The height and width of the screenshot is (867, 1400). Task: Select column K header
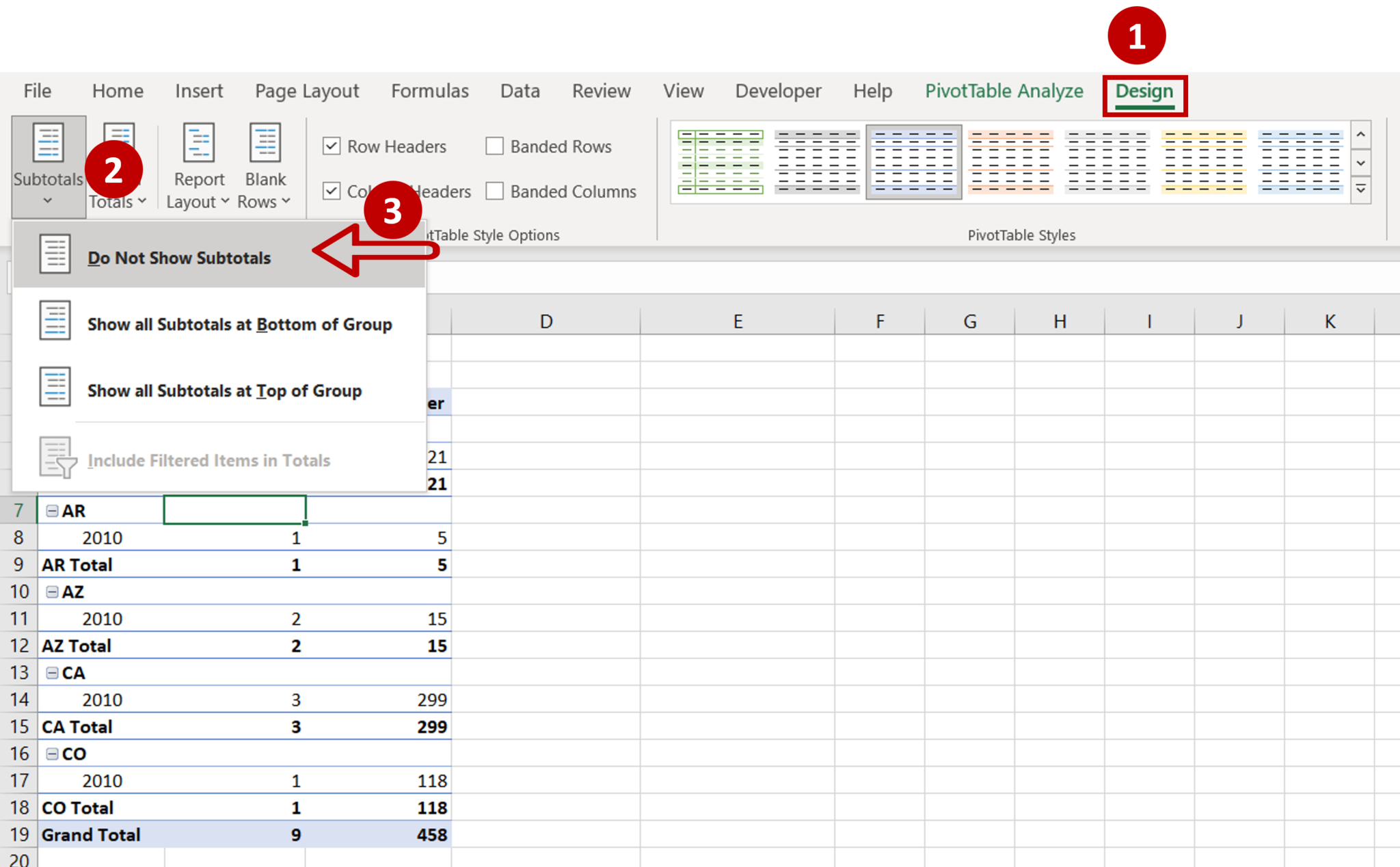[x=1329, y=321]
